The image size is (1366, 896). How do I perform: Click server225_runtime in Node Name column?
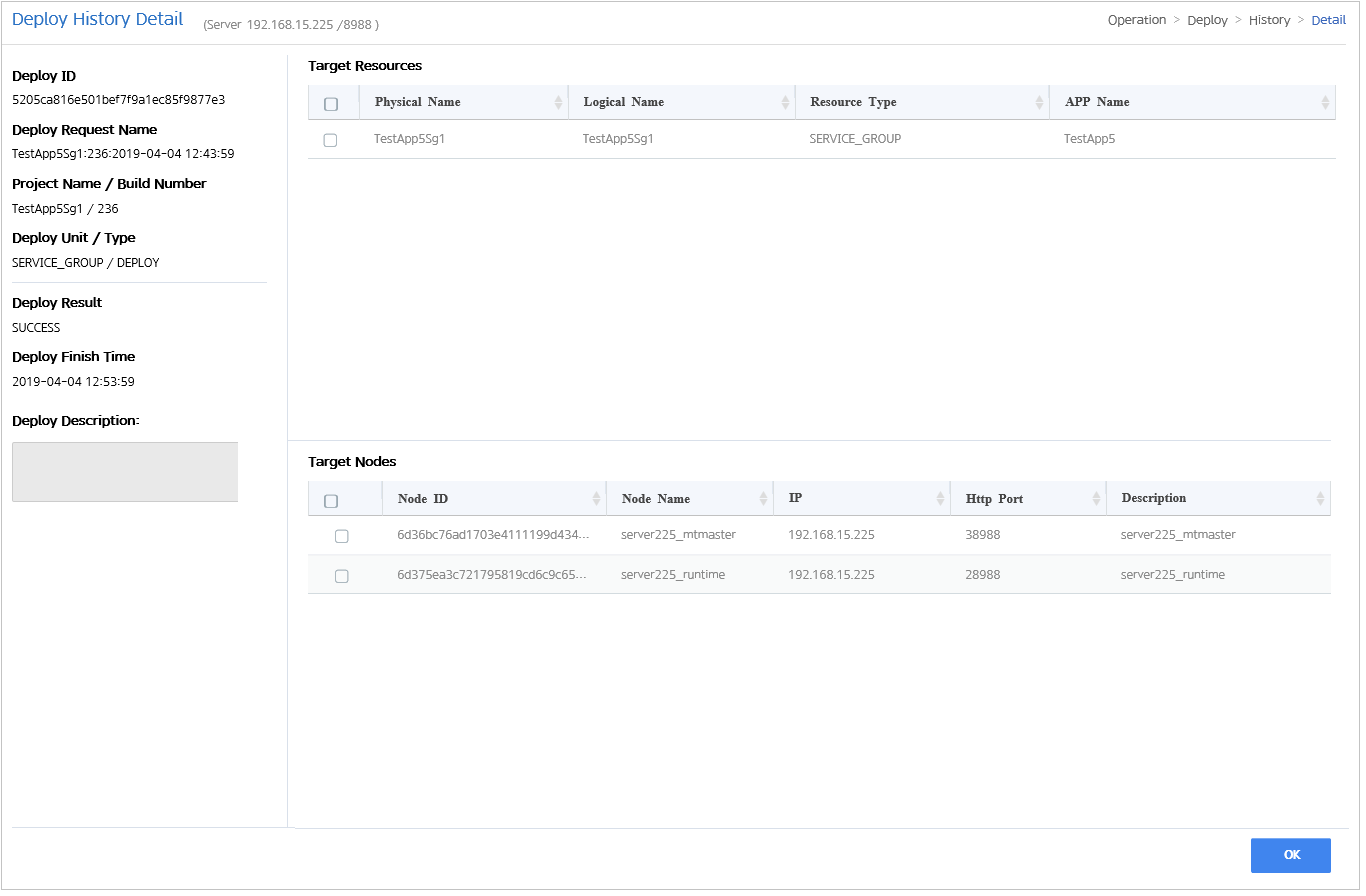[673, 575]
